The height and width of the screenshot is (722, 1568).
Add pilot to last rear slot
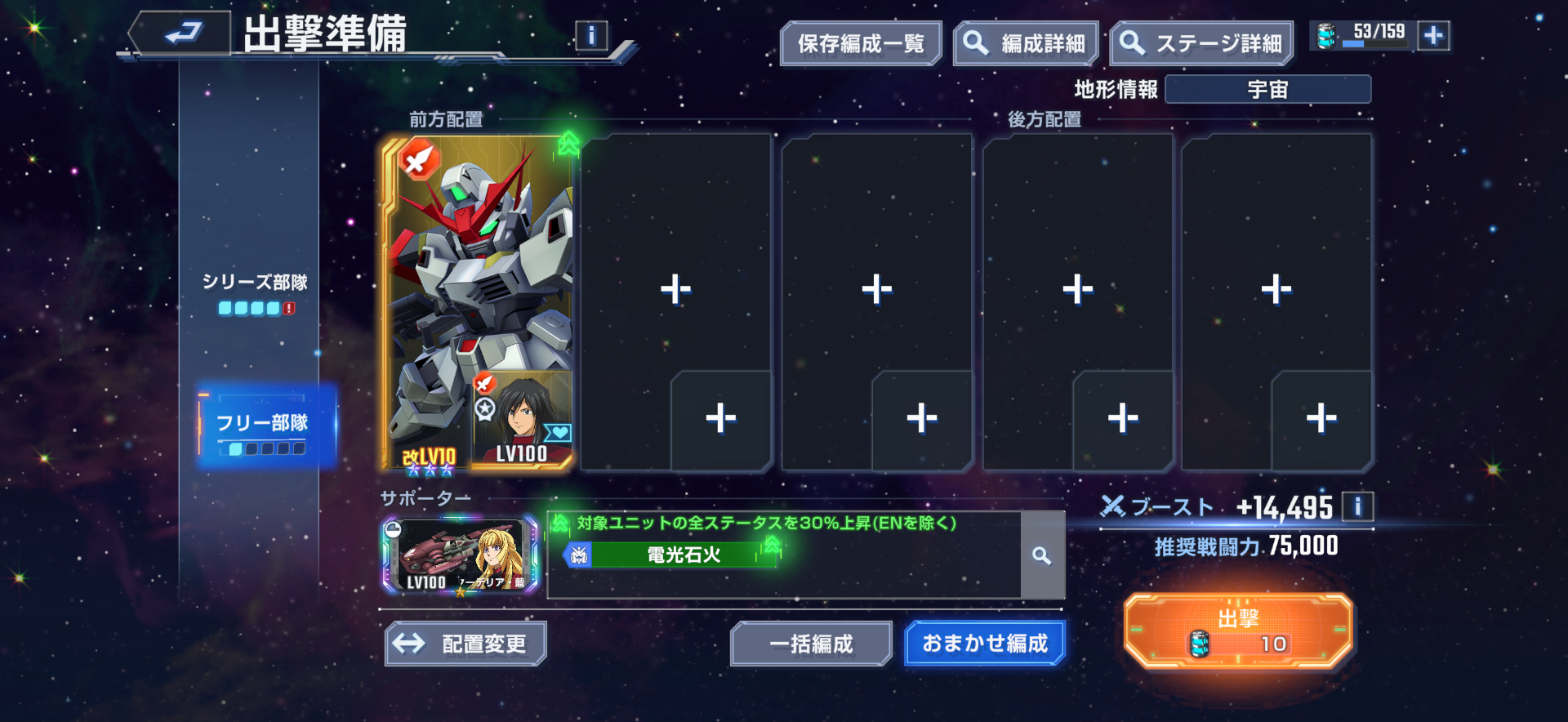[x=1321, y=418]
